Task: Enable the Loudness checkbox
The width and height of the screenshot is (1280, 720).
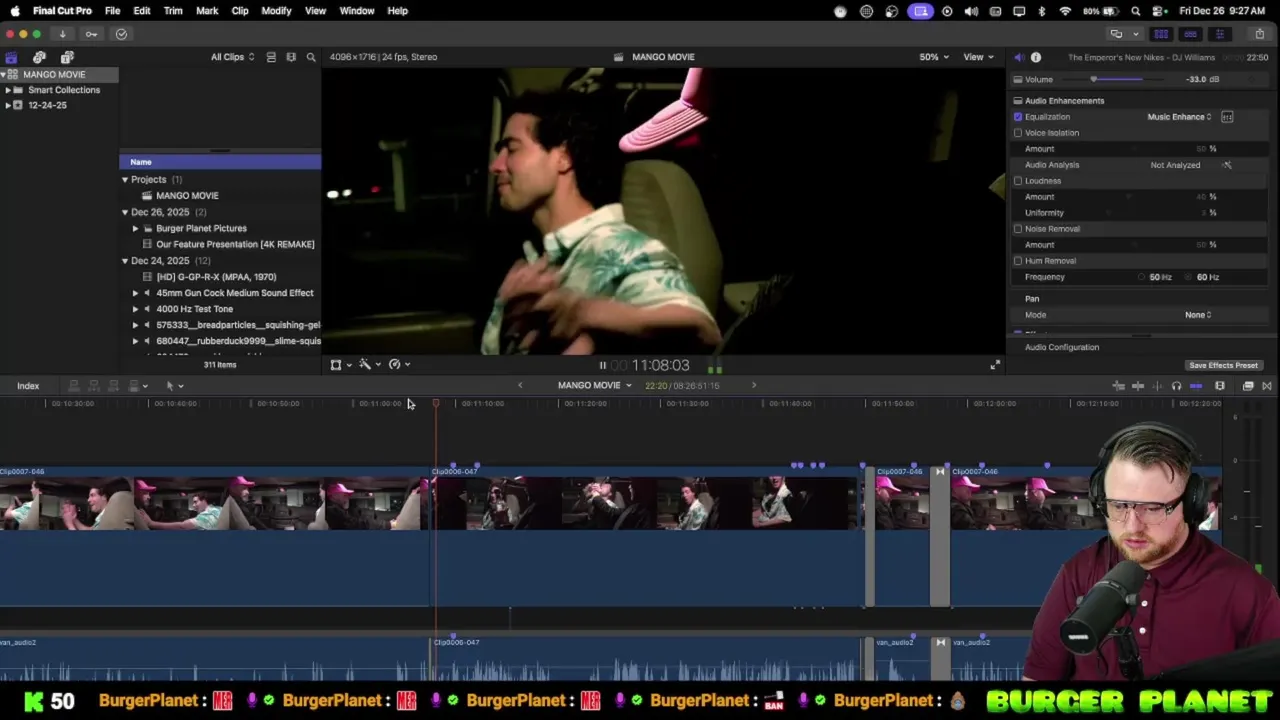Action: click(x=1018, y=181)
